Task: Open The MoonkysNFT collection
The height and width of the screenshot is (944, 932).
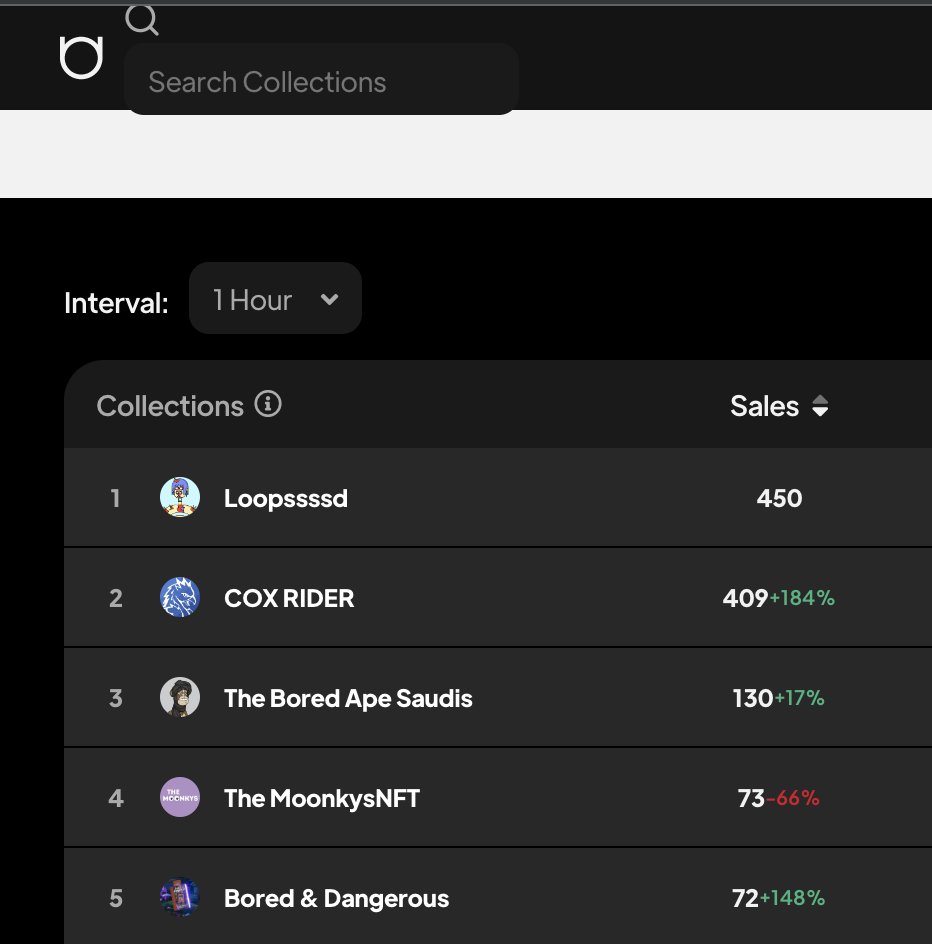Action: pos(322,798)
